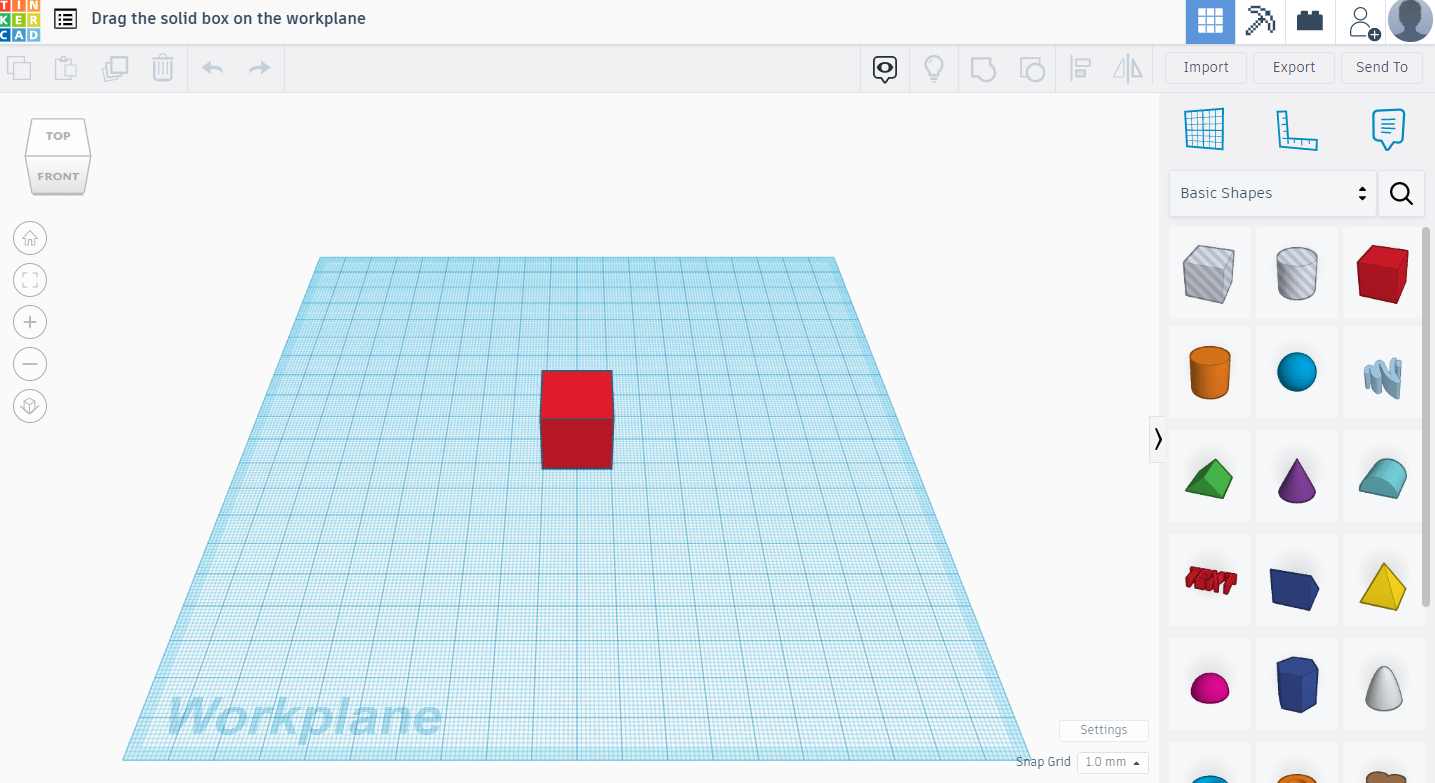Select the red Text shape
Viewport: 1435px width, 783px height.
1209,580
